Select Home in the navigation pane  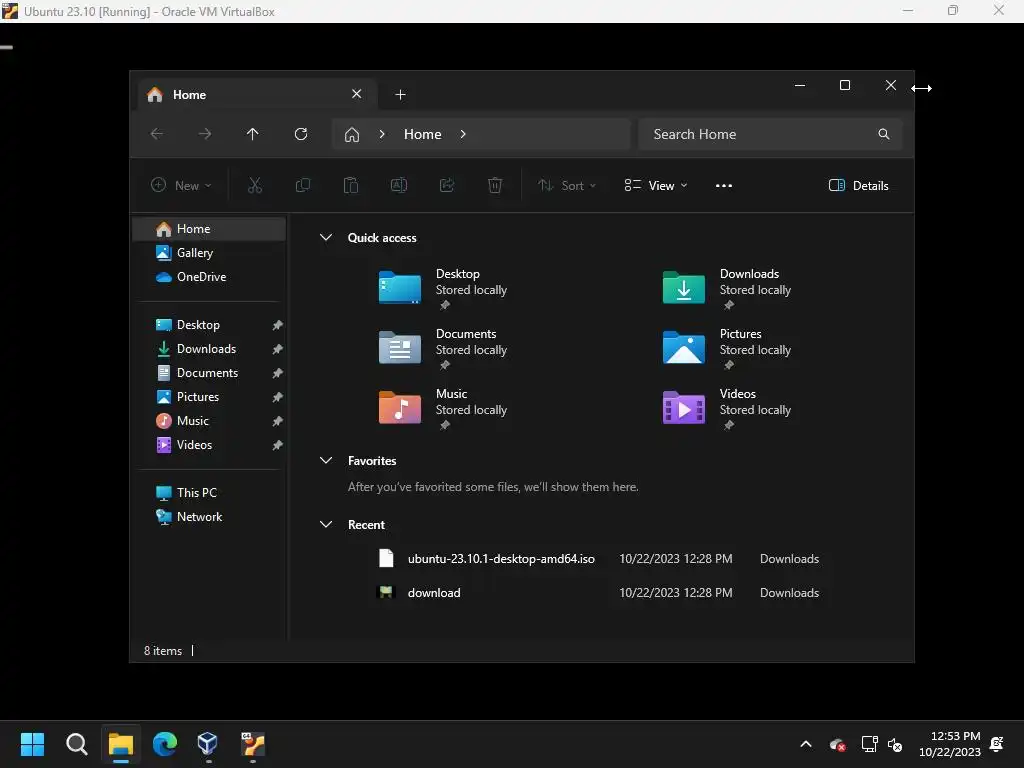(210, 229)
